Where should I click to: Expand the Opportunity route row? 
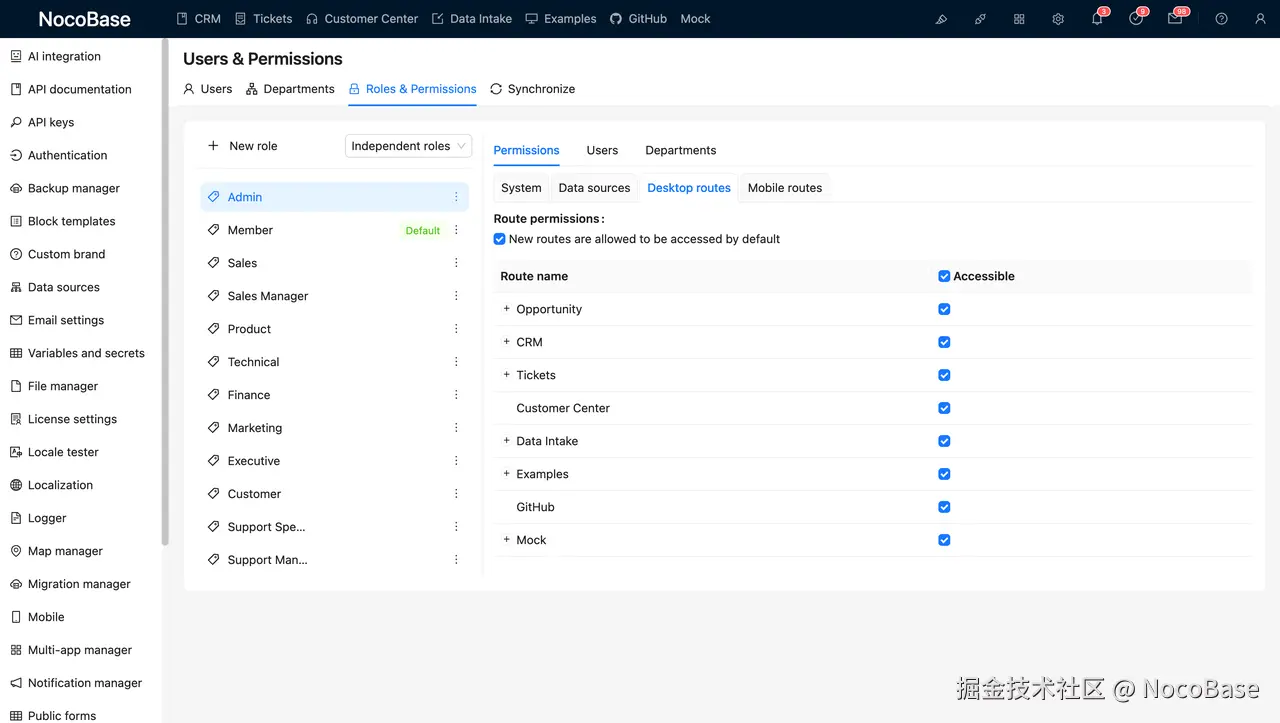click(x=505, y=309)
